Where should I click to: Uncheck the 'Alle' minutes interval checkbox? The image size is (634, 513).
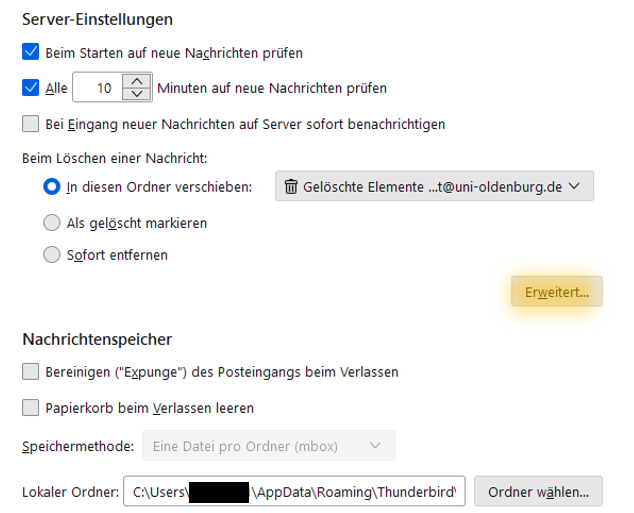point(30,88)
